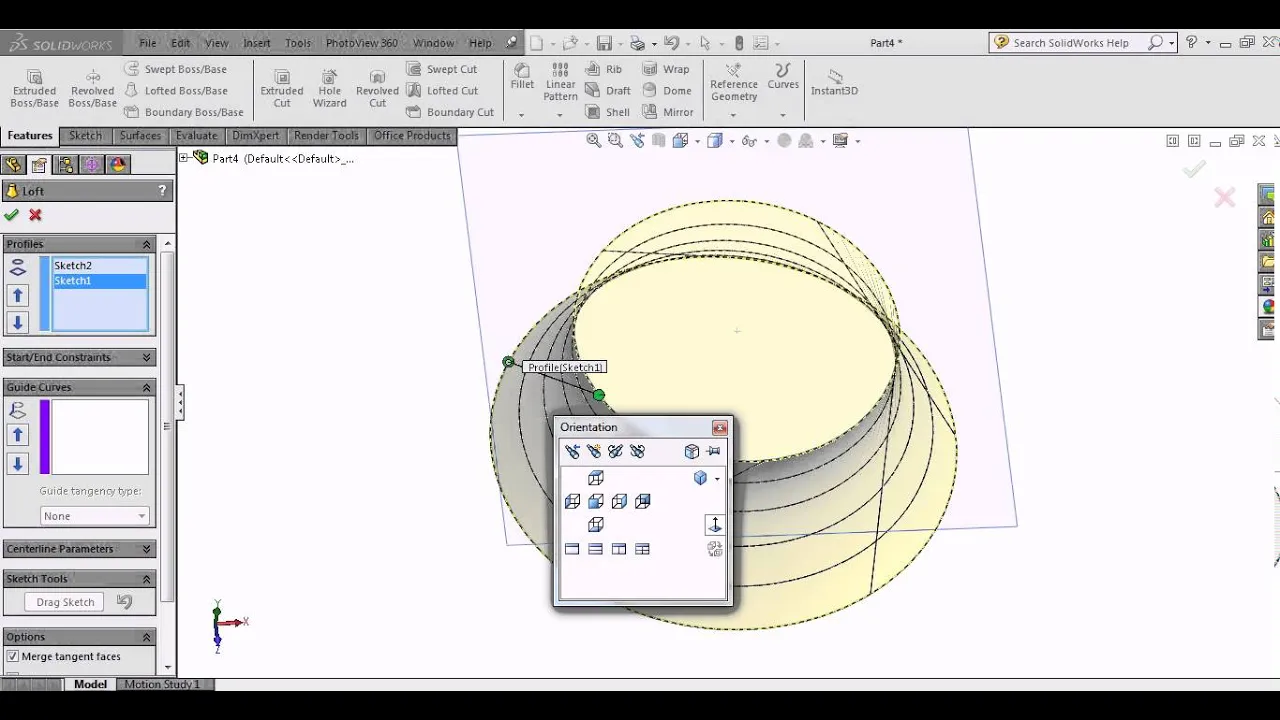Open the Edit menu
The image size is (1280, 720).
coord(180,43)
